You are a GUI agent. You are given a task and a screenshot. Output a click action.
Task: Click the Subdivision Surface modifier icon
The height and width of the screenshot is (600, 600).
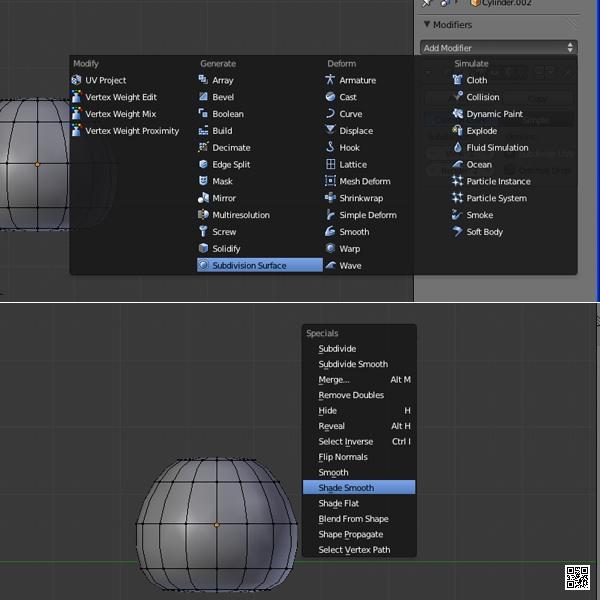pyautogui.click(x=204, y=266)
